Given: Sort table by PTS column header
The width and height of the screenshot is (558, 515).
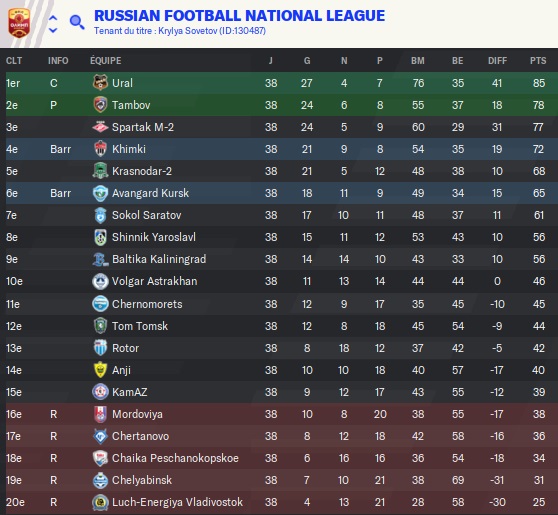Looking at the screenshot, I should point(538,61).
